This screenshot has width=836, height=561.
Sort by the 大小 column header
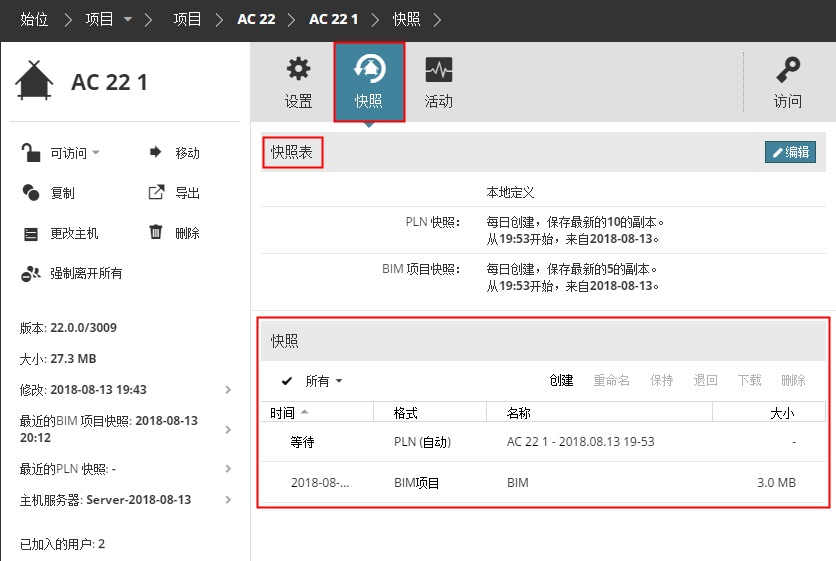coord(769,413)
